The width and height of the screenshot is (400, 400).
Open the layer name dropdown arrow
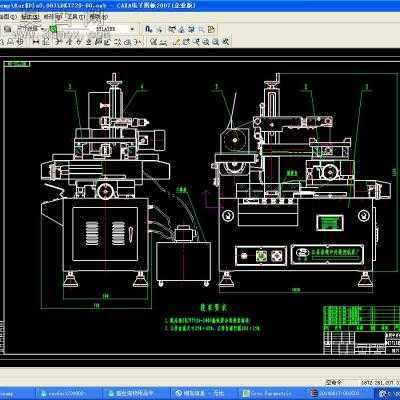pos(43,29)
